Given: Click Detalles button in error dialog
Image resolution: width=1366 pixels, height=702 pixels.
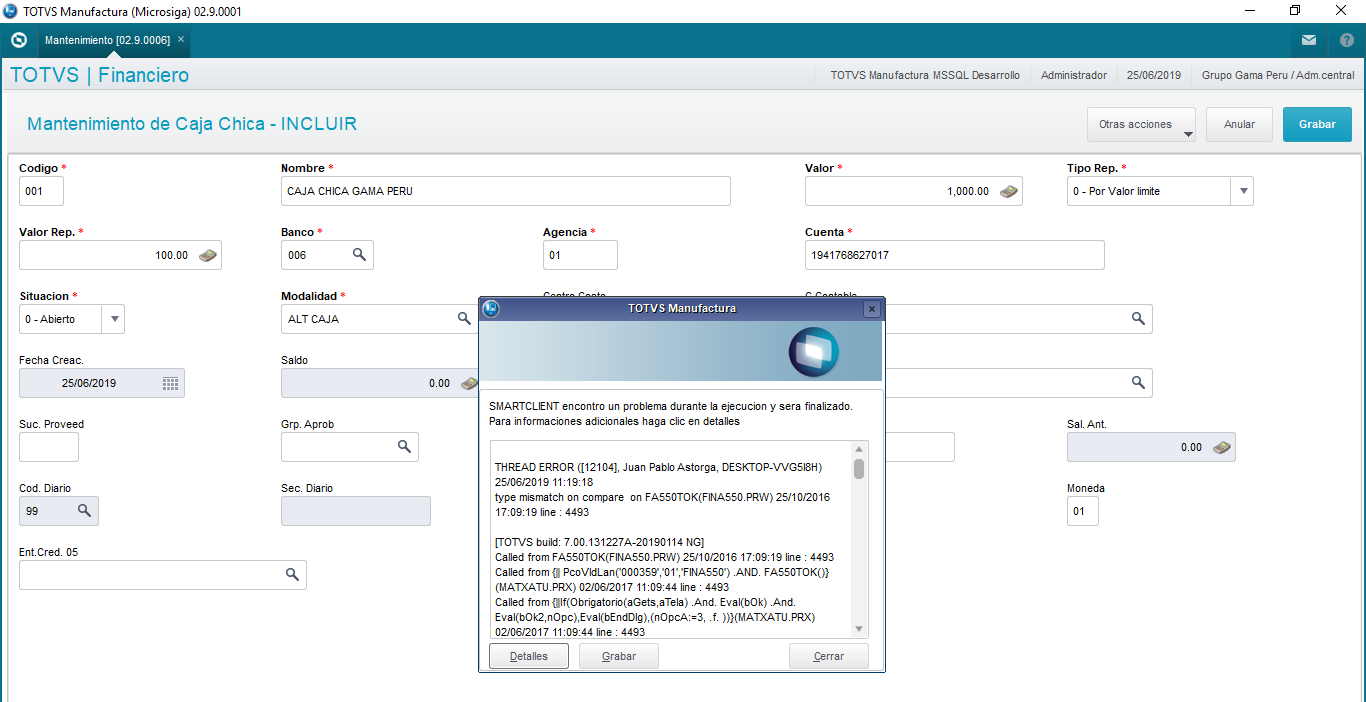Looking at the screenshot, I should 529,657.
